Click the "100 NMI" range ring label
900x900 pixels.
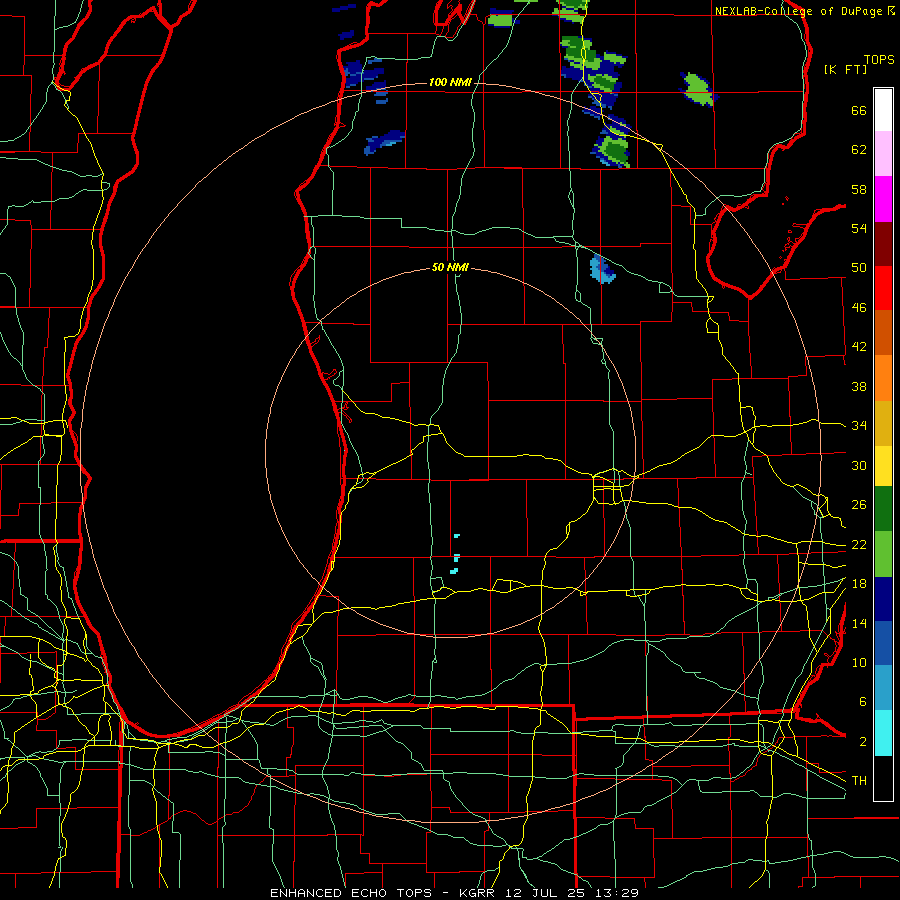tap(450, 83)
